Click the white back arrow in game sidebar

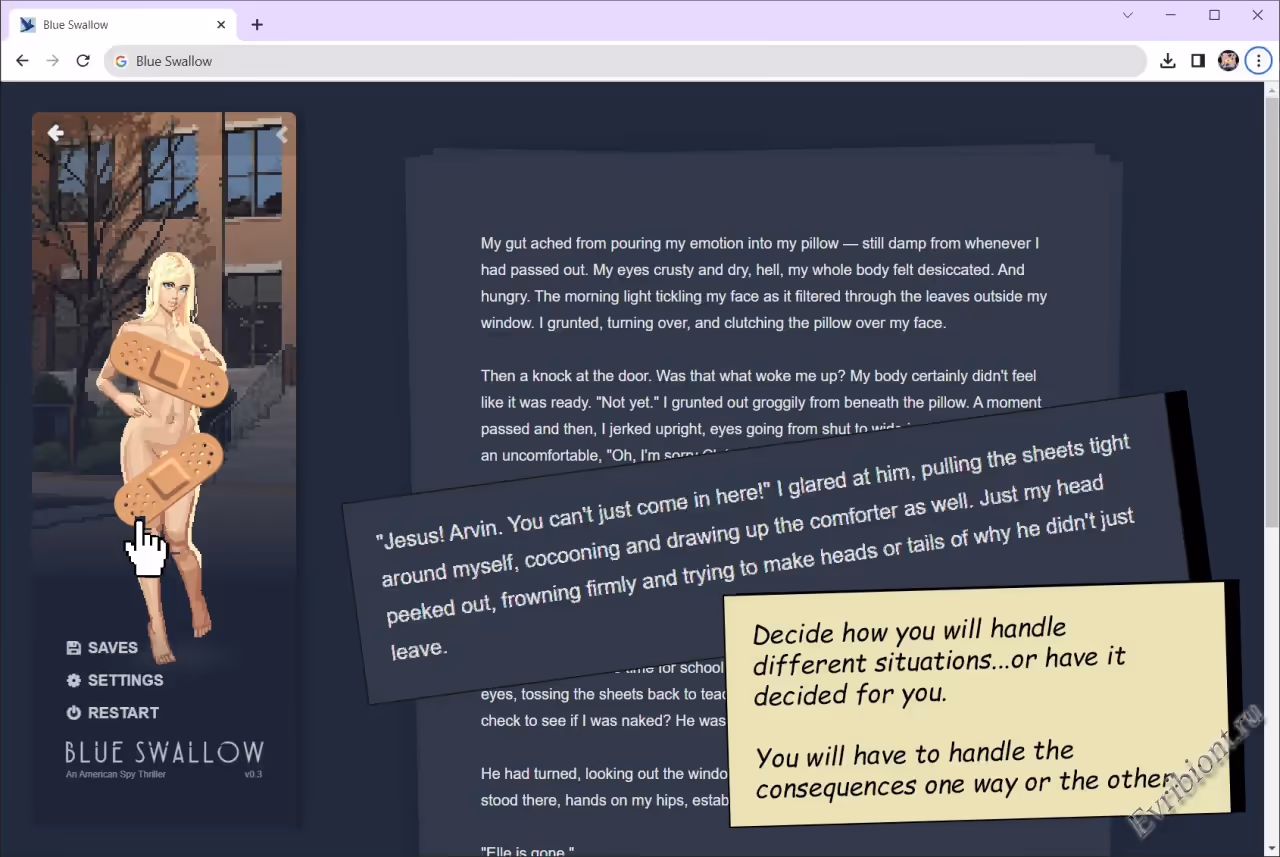(x=56, y=133)
